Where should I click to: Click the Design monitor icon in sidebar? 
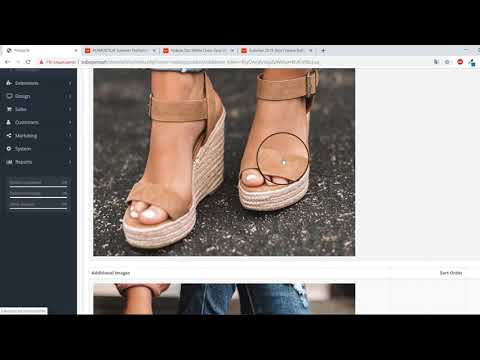click(x=9, y=96)
